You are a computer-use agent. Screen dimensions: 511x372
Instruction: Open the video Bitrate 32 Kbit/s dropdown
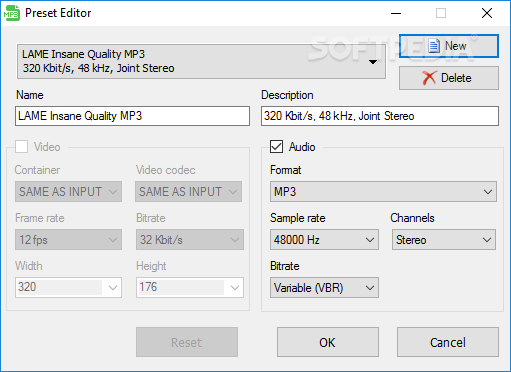point(190,240)
